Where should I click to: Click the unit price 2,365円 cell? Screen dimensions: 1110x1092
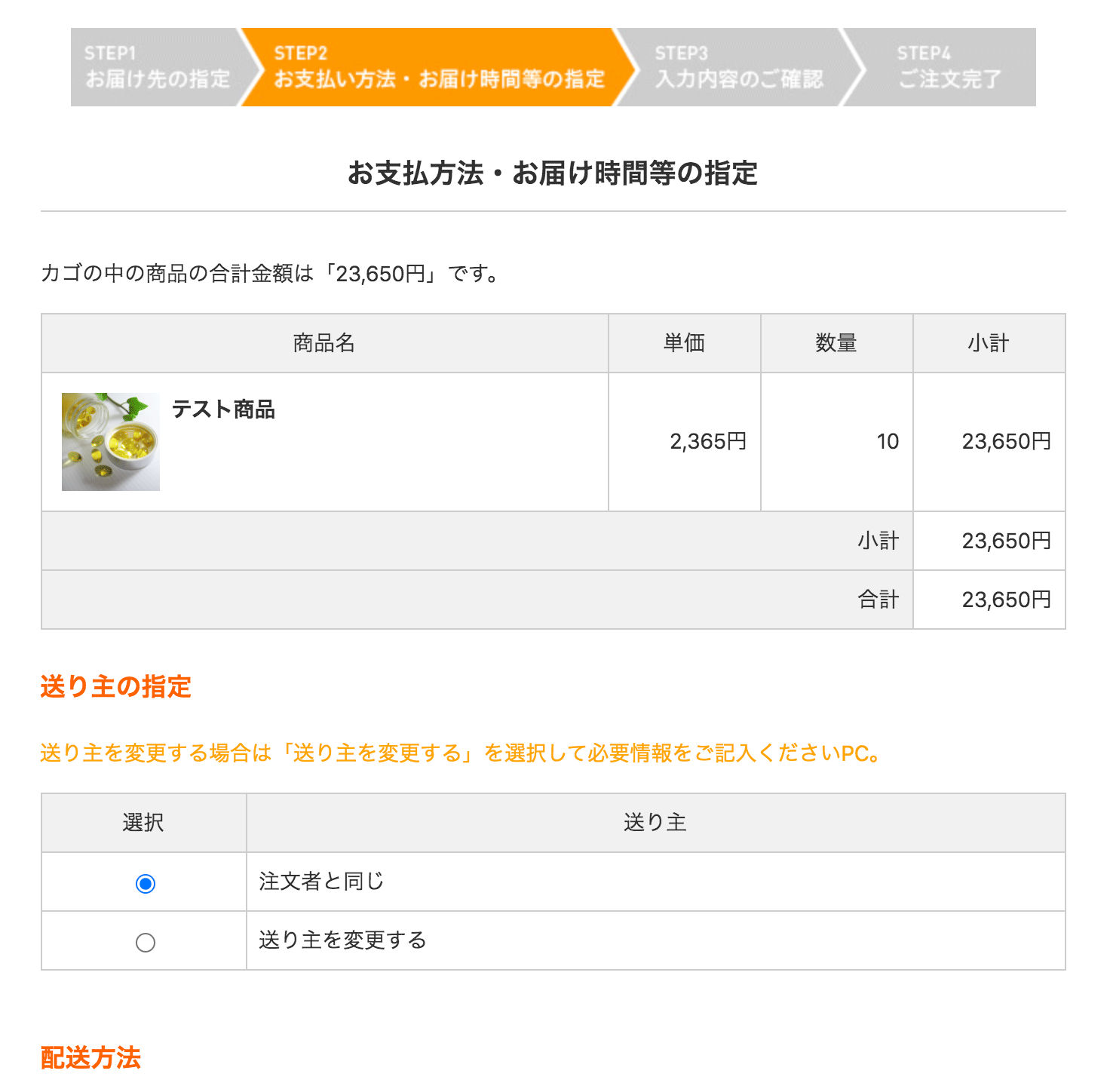[x=708, y=442]
